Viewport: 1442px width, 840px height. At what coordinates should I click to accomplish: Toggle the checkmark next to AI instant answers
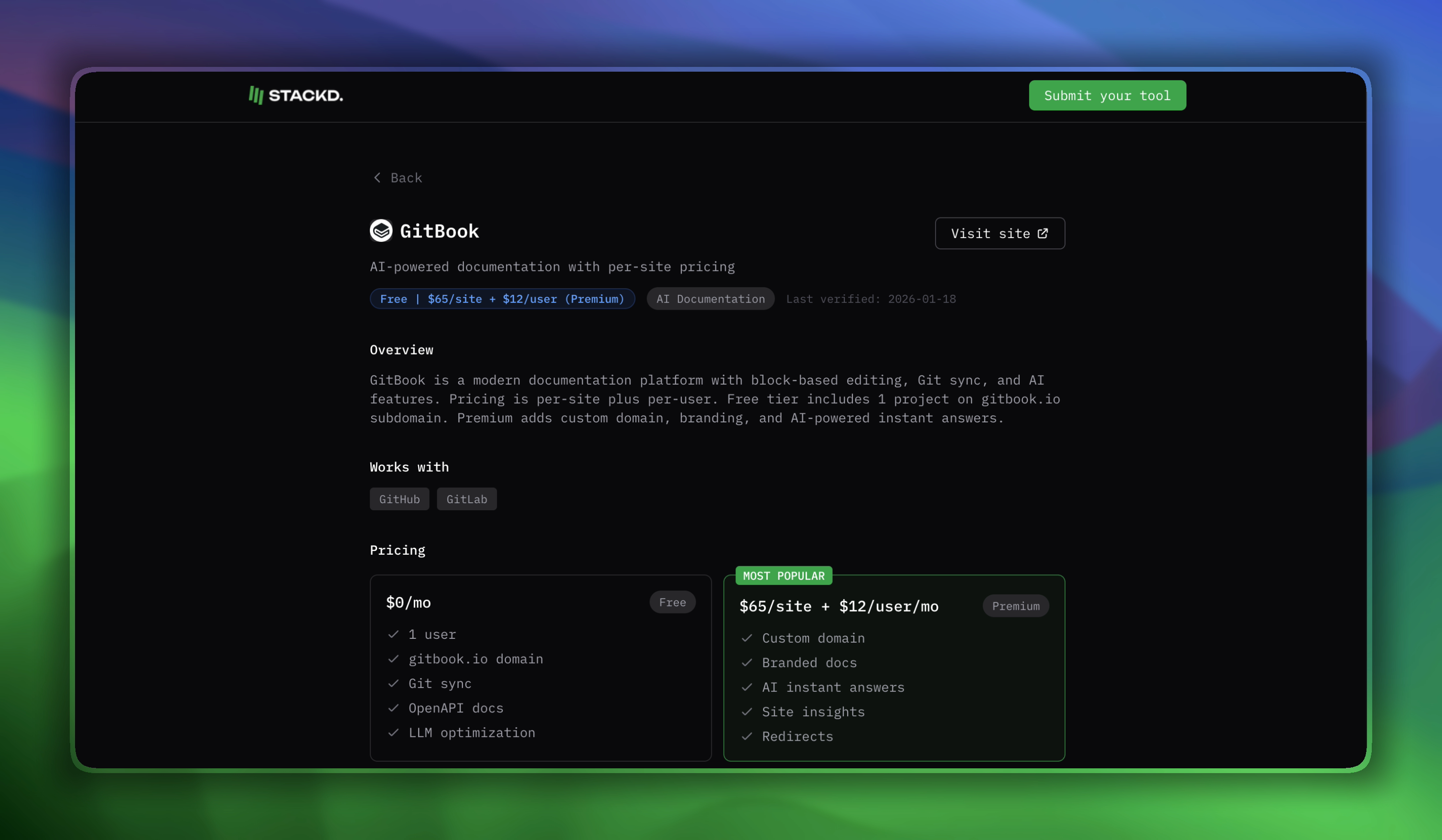(747, 687)
